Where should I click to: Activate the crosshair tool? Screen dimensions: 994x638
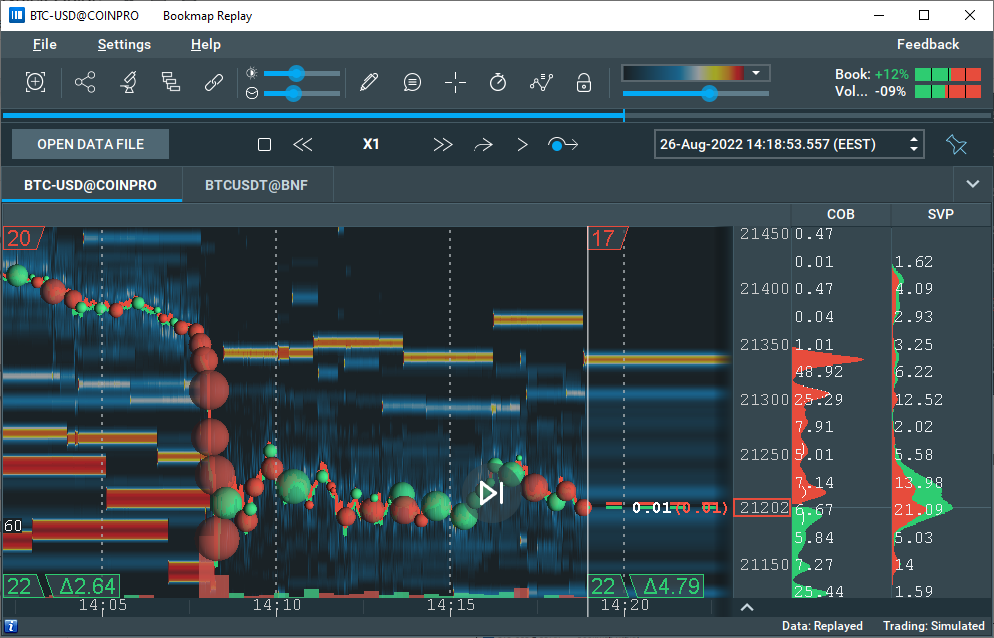point(455,83)
